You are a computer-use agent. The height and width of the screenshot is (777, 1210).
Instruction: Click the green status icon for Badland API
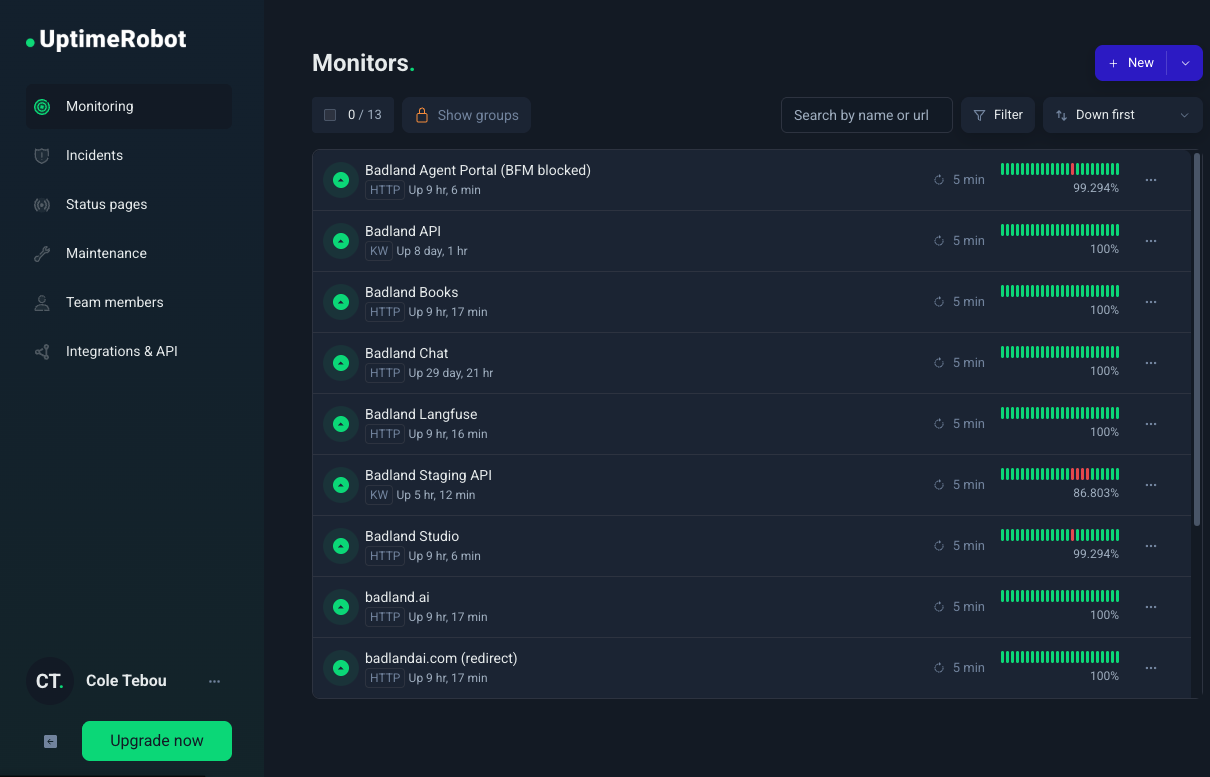point(340,241)
